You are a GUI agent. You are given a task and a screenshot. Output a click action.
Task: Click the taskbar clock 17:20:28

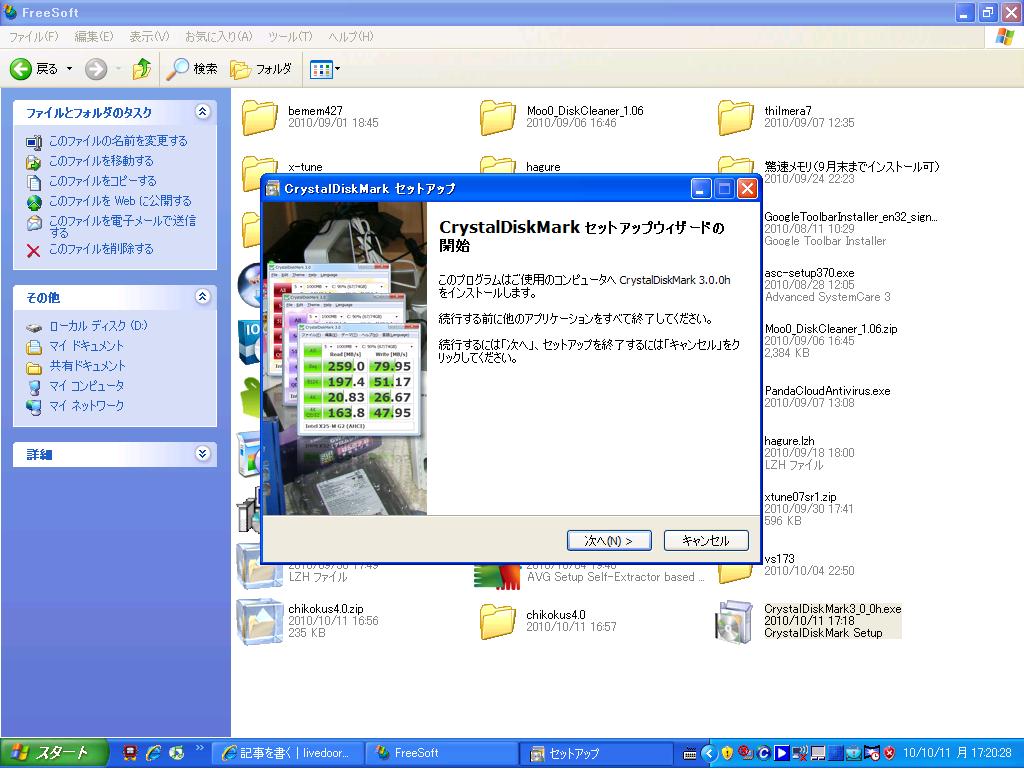[x=957, y=753]
